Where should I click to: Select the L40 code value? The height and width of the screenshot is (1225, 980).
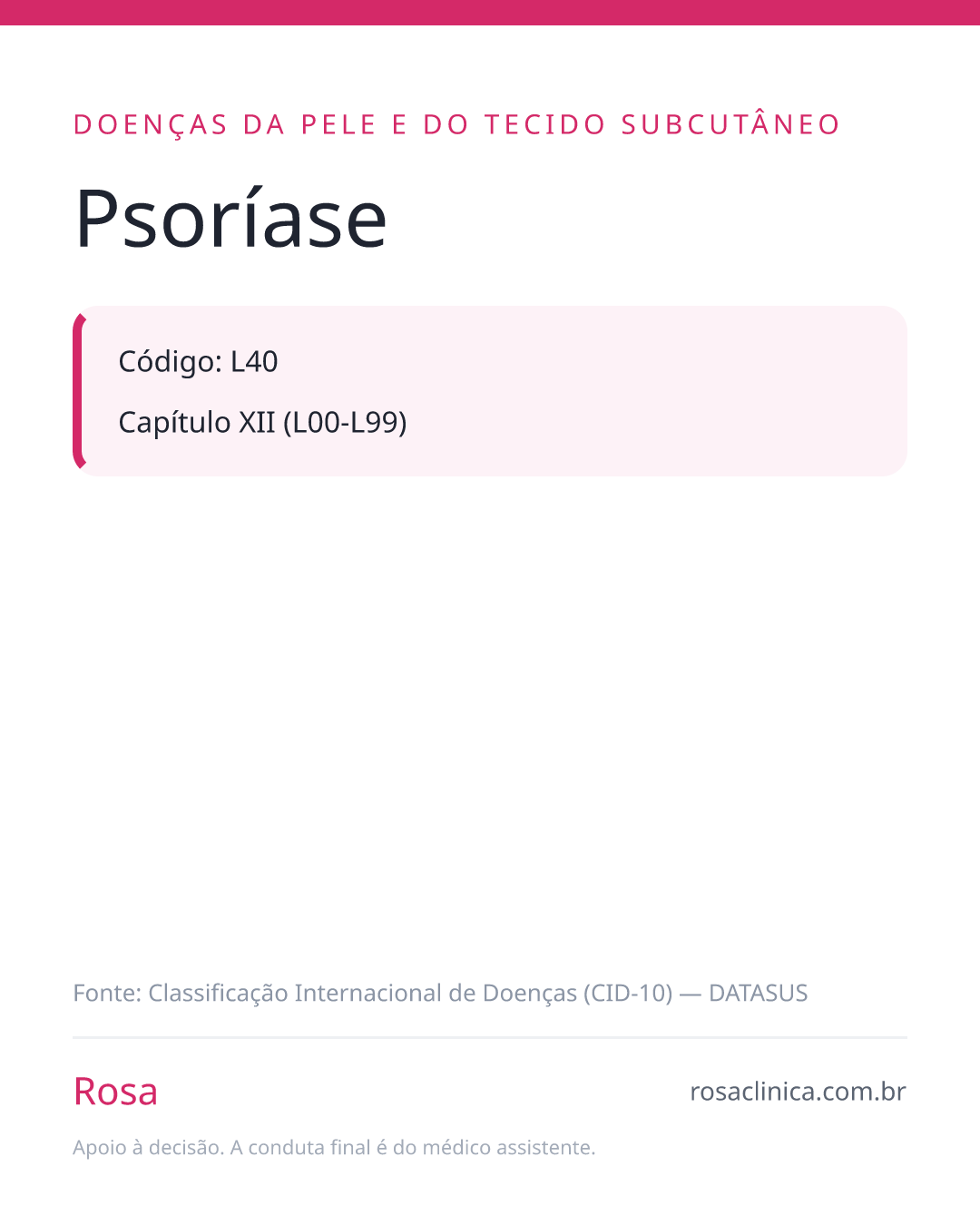pyautogui.click(x=254, y=362)
